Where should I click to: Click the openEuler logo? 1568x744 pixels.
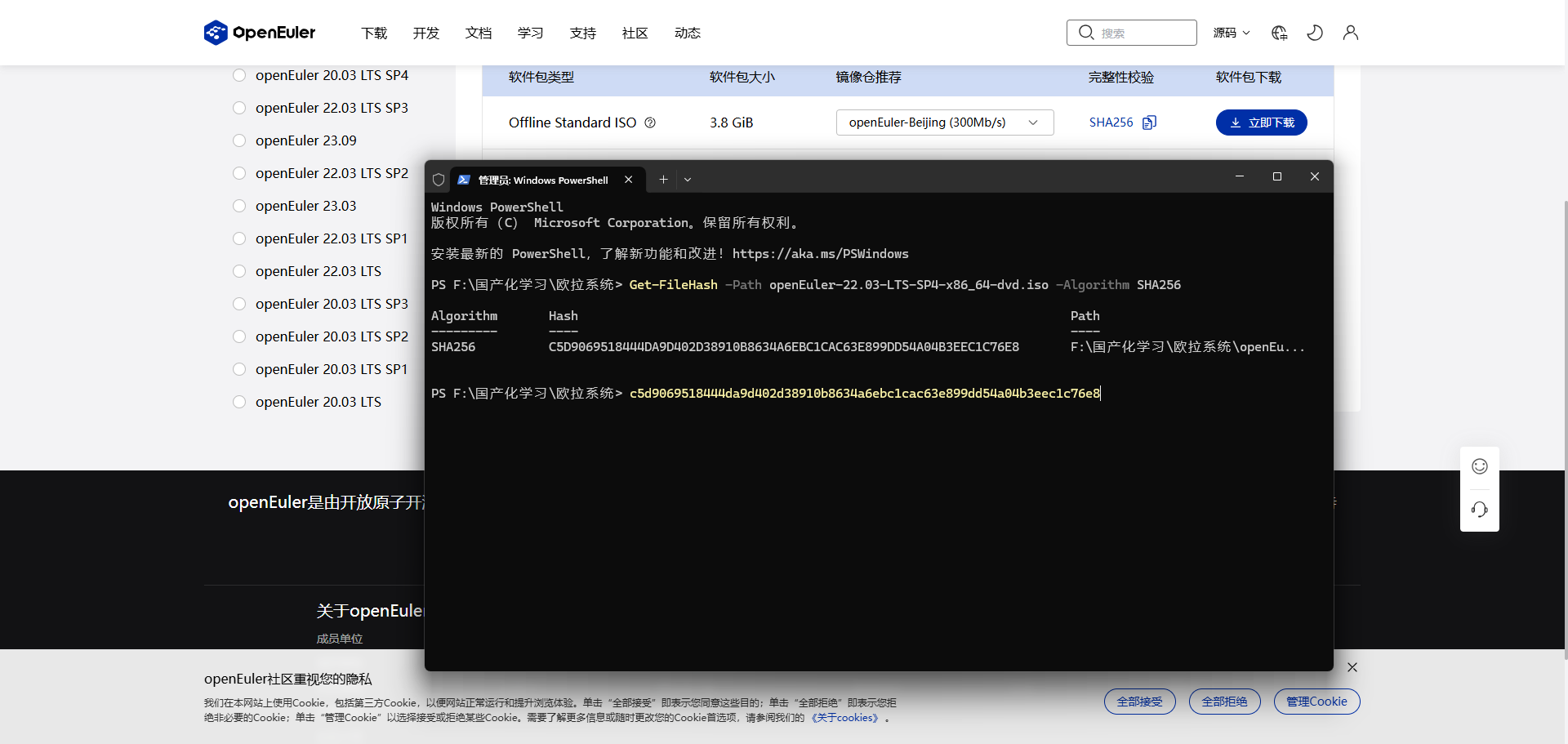pyautogui.click(x=260, y=33)
